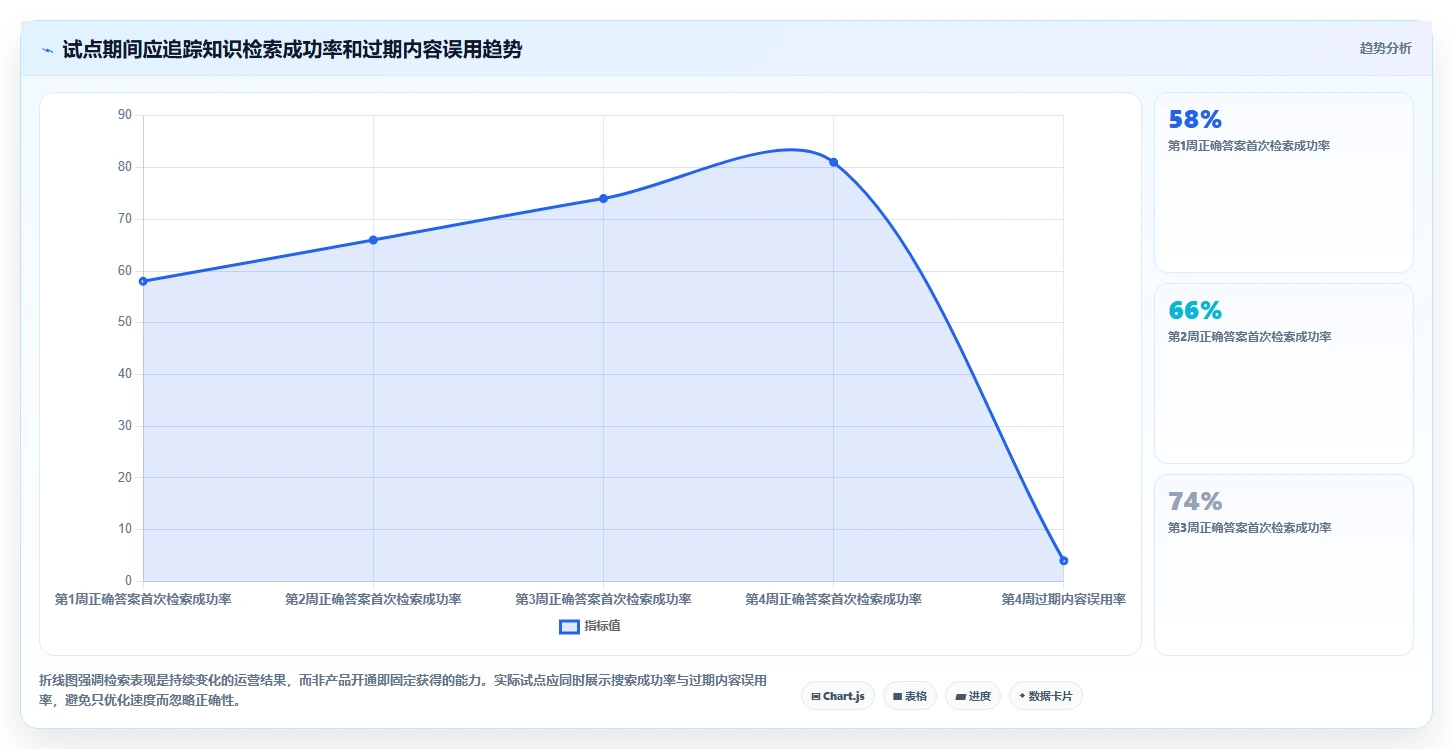Click x-axis label 第1周正确答案首次检索成功率
This screenshot has width=1453, height=749.
point(143,599)
